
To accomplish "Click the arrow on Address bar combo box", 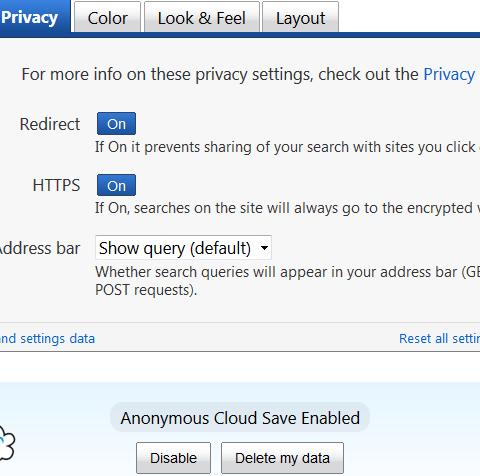I will (264, 248).
